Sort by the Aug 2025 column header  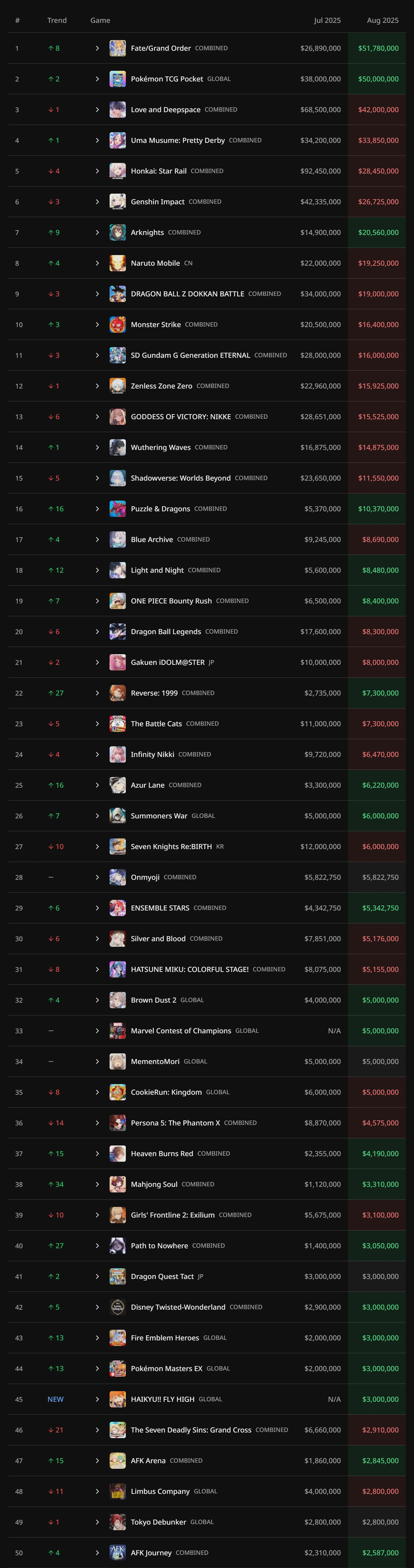pyautogui.click(x=382, y=20)
